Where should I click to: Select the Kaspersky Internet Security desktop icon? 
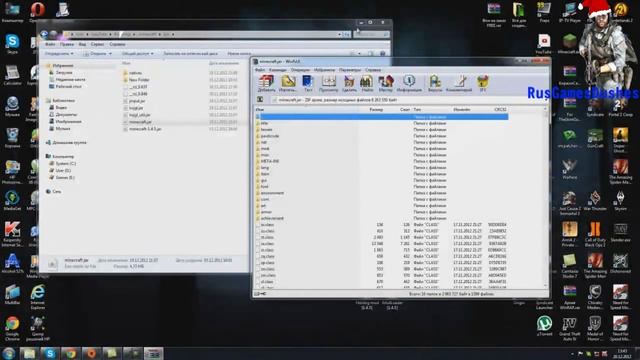point(12,234)
